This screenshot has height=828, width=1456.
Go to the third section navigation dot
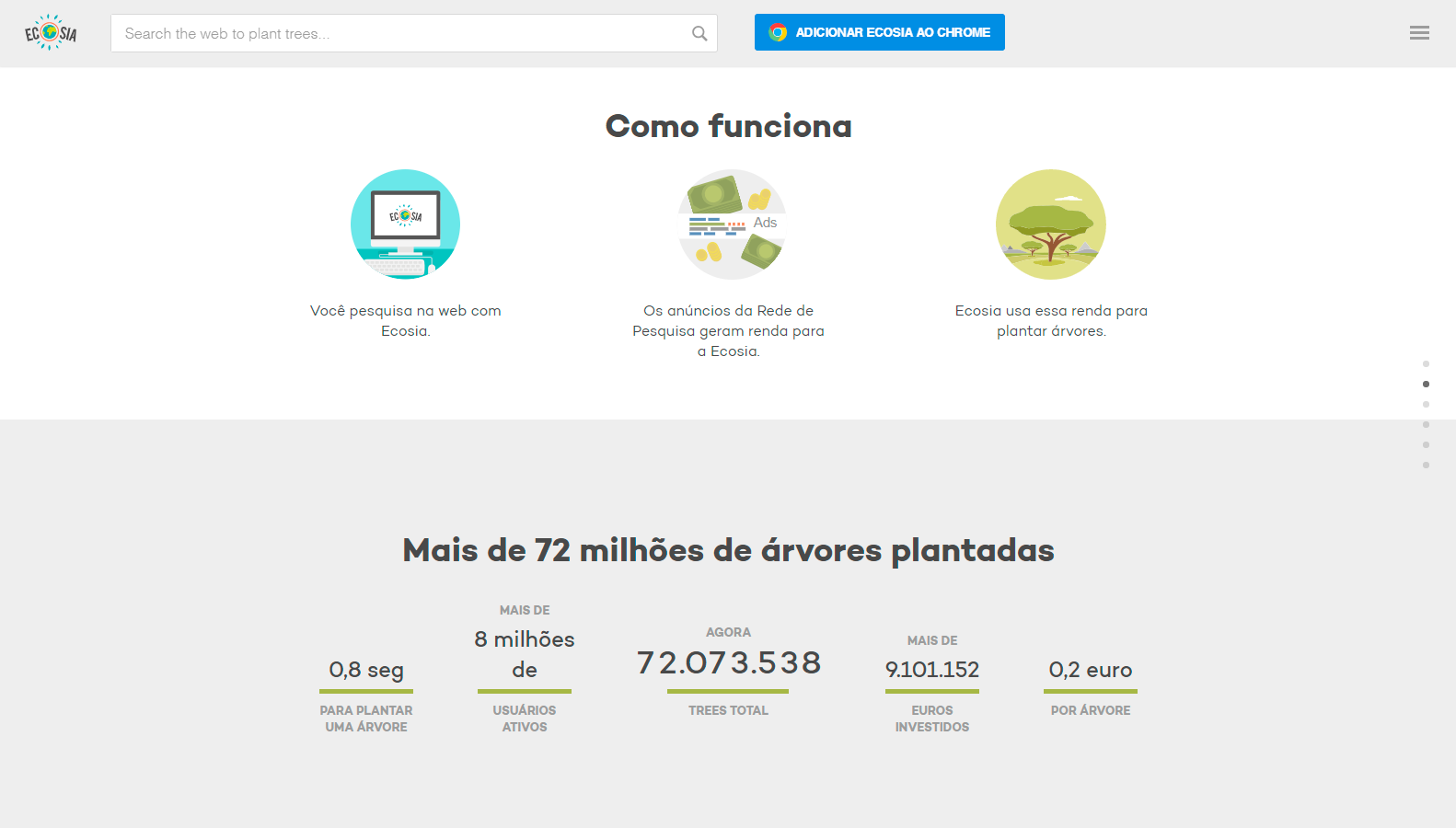(x=1426, y=404)
